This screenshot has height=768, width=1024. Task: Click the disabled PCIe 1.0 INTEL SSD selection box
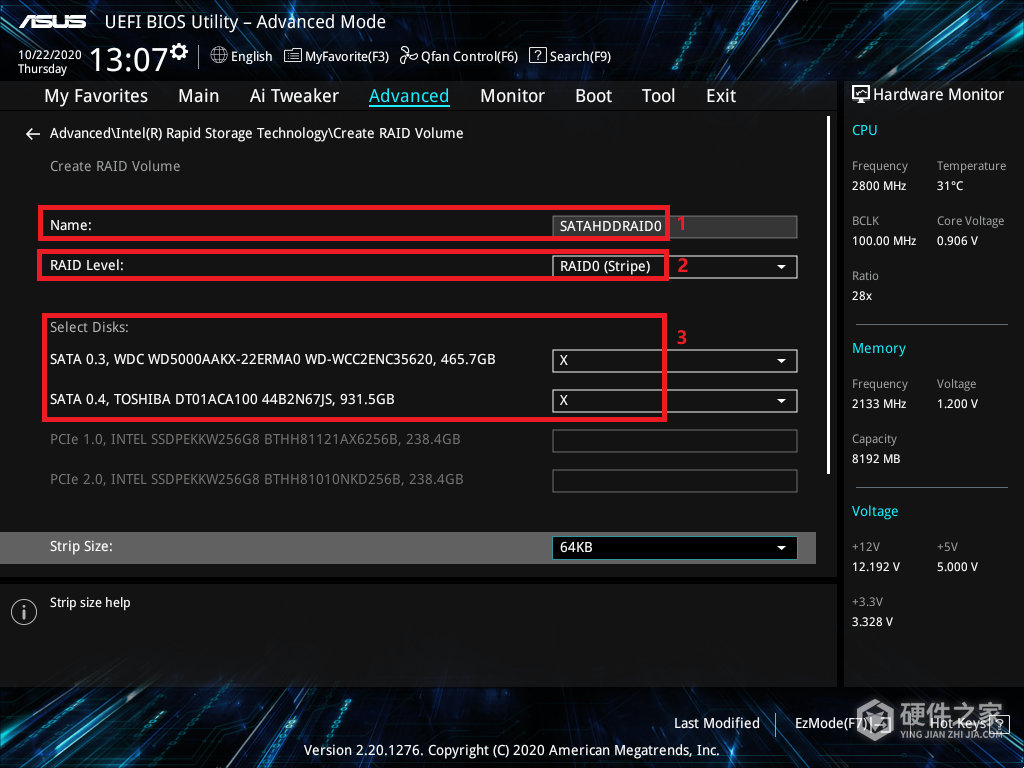pyautogui.click(x=675, y=441)
